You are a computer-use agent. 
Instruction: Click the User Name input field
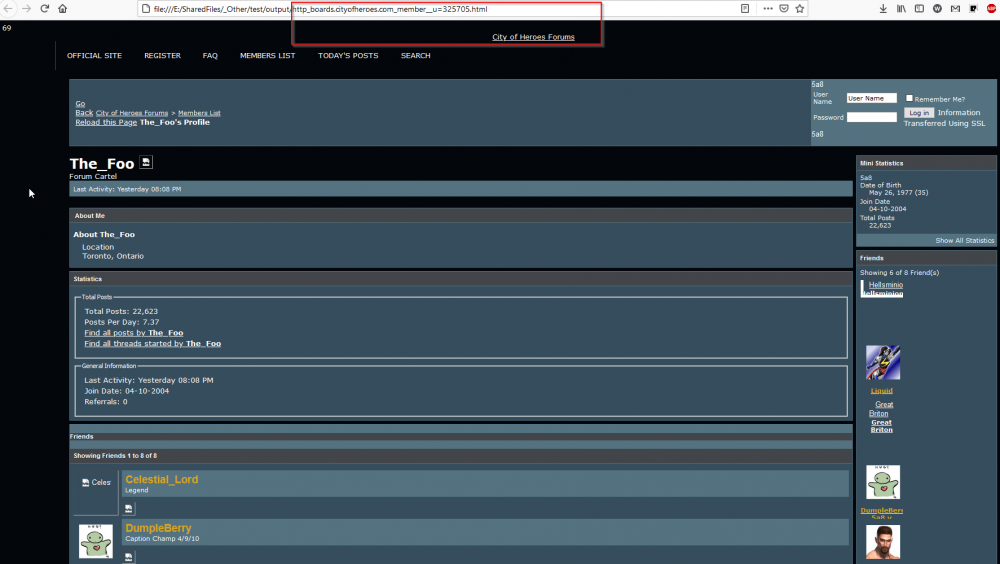pos(871,99)
